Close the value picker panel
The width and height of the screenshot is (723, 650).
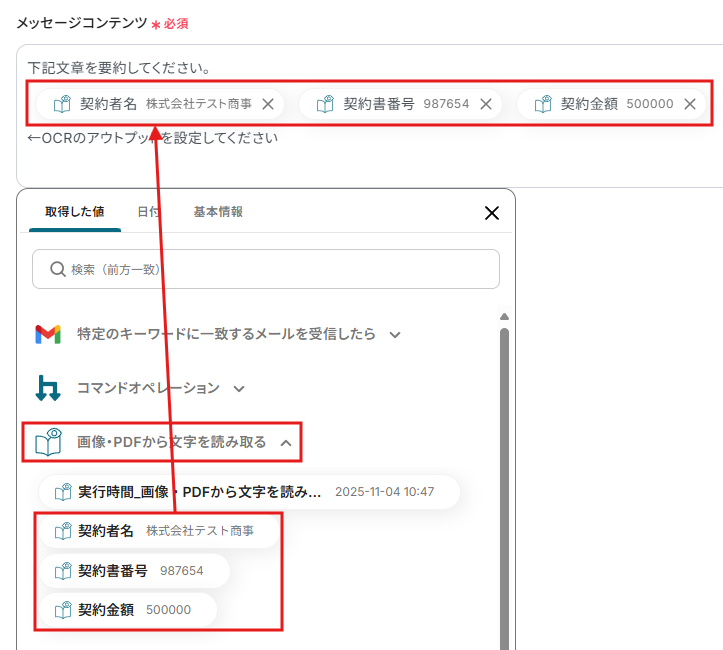[x=491, y=213]
